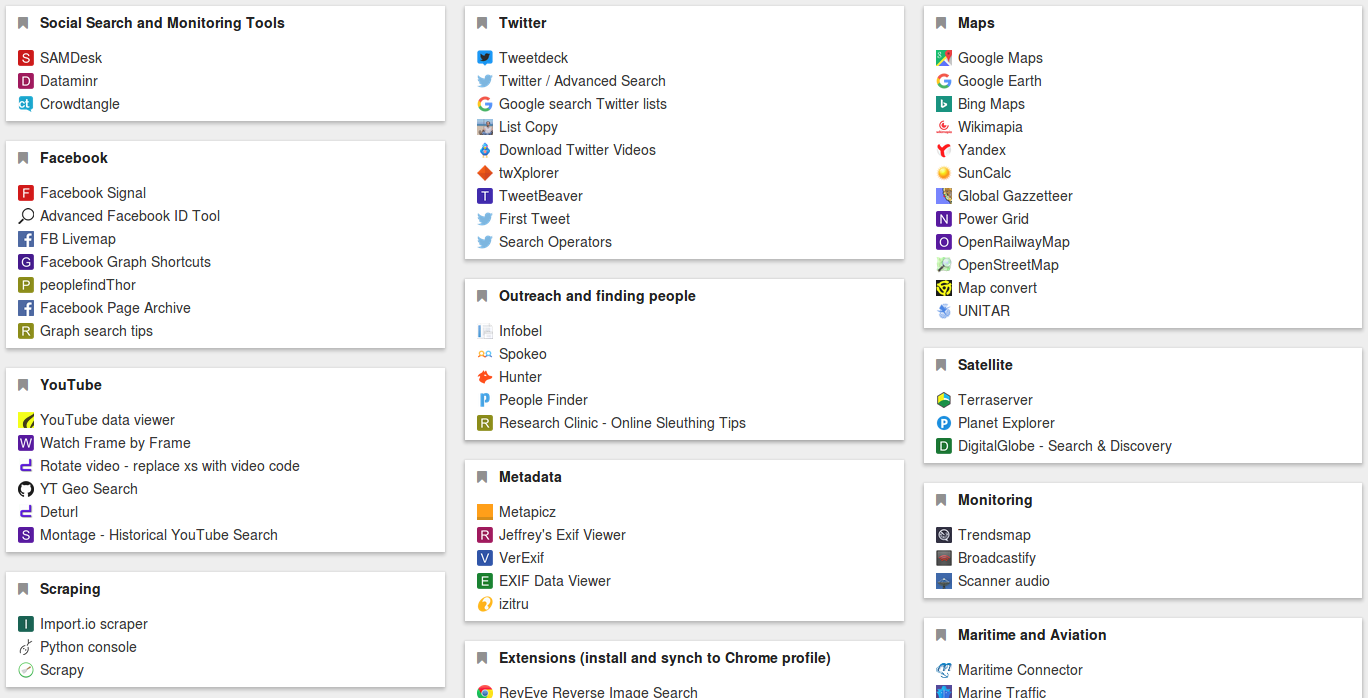Screen dimensions: 1368x698
Task: Click the Maritime Connector icon
Action: [x=944, y=670]
